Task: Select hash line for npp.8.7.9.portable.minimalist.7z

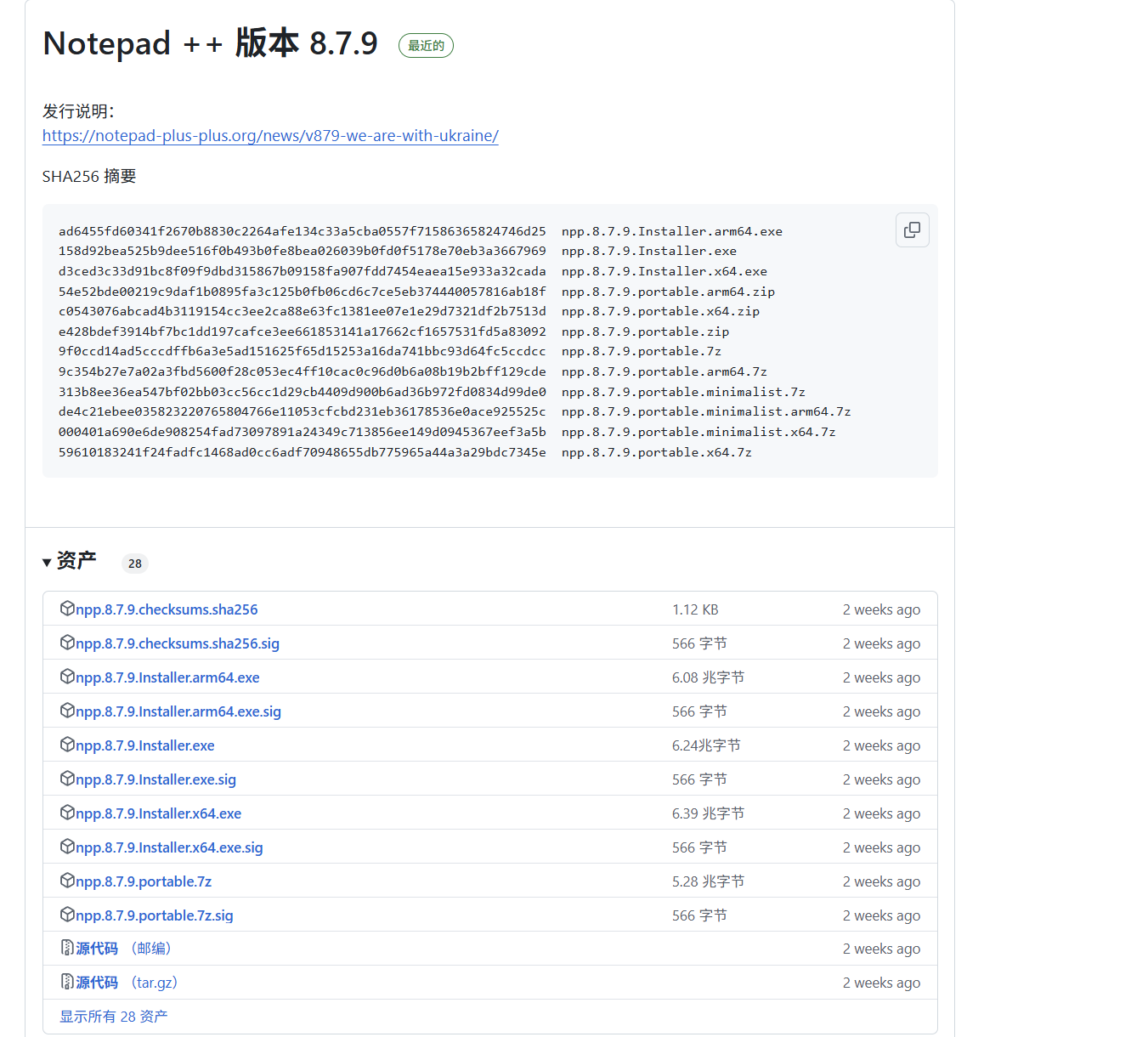Action: 433,392
